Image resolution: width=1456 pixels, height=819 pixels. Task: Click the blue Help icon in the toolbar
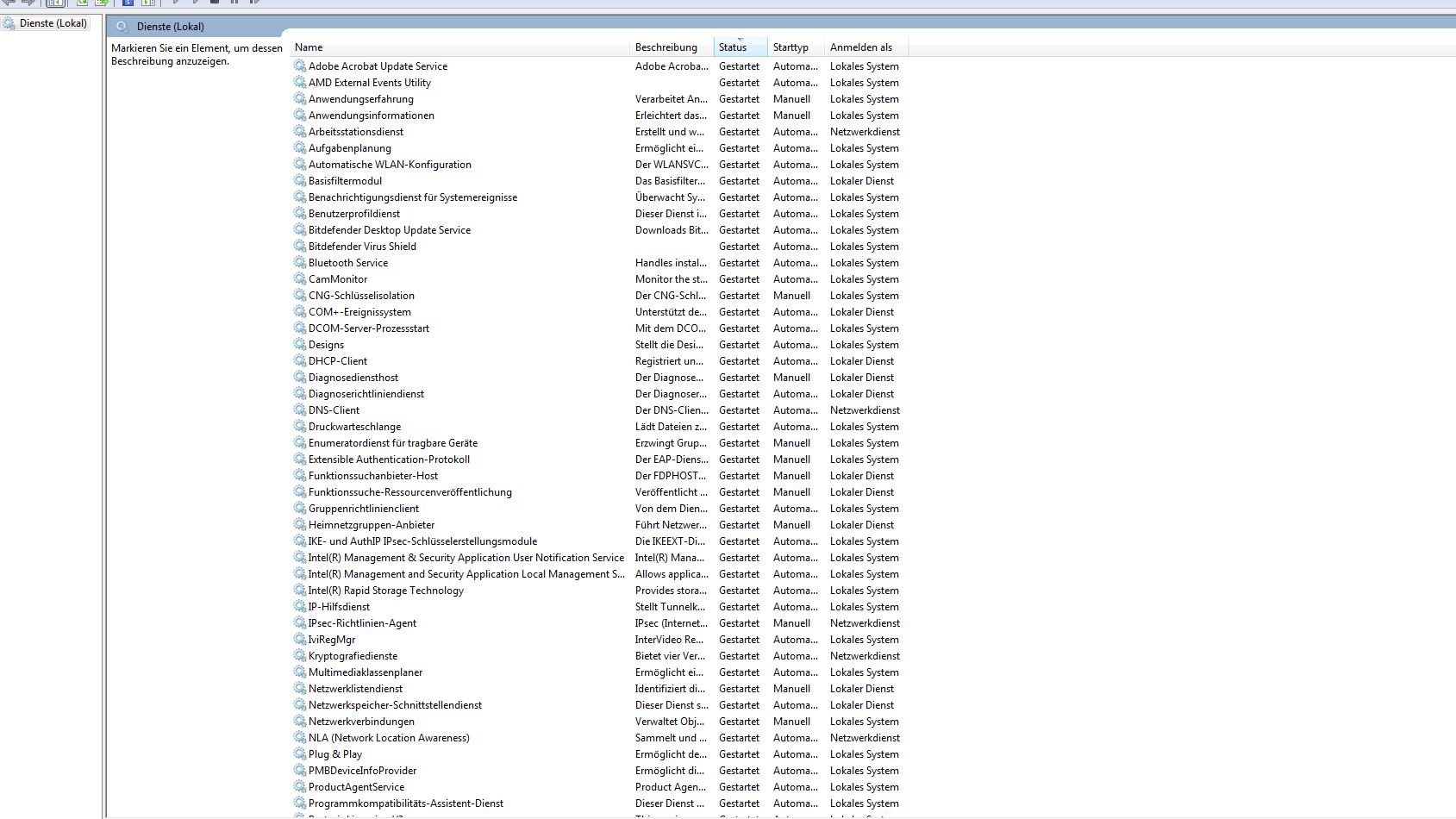click(128, 3)
